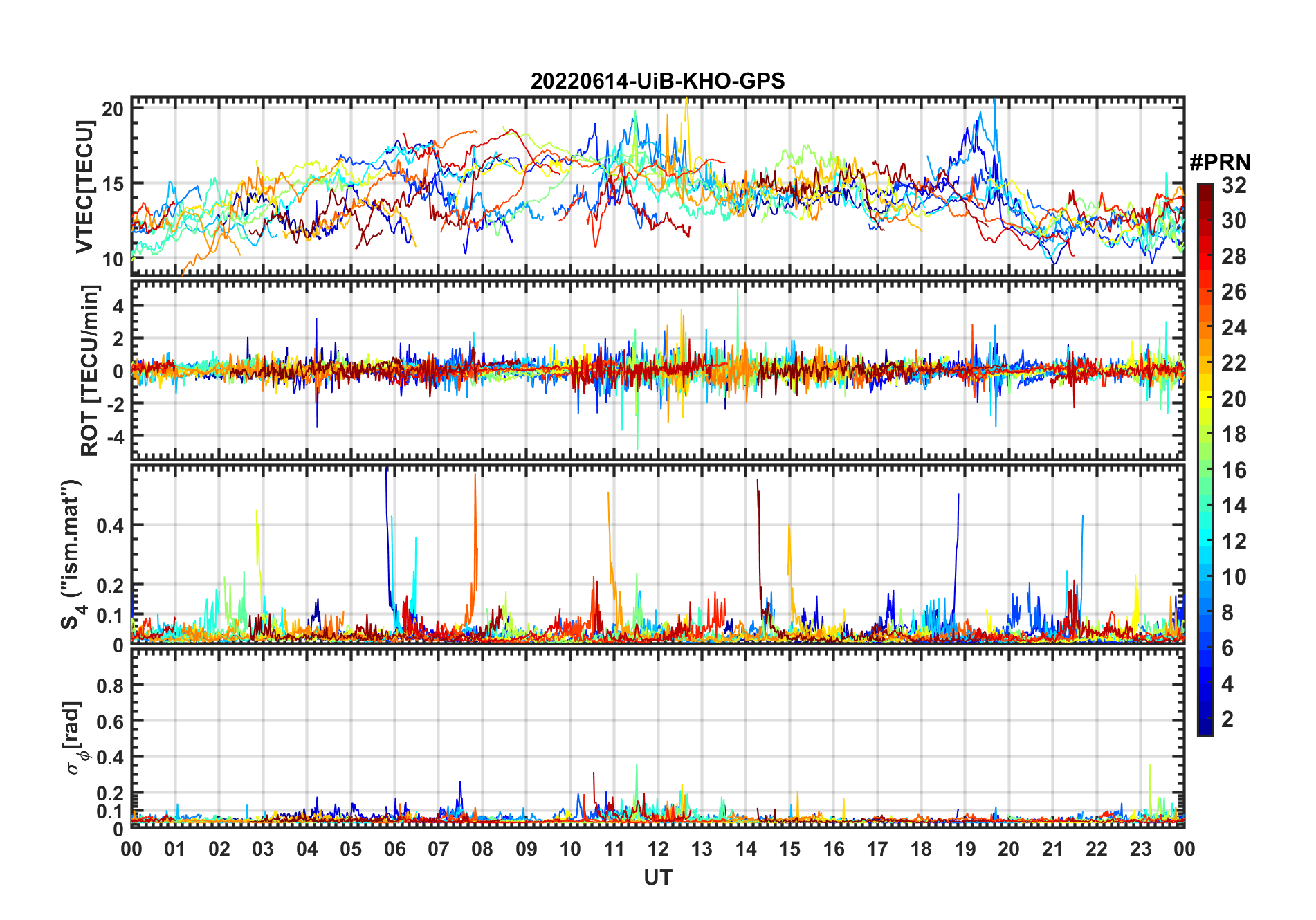
Task: Click the final 00 label ending the UT axis
Action: (x=1184, y=849)
